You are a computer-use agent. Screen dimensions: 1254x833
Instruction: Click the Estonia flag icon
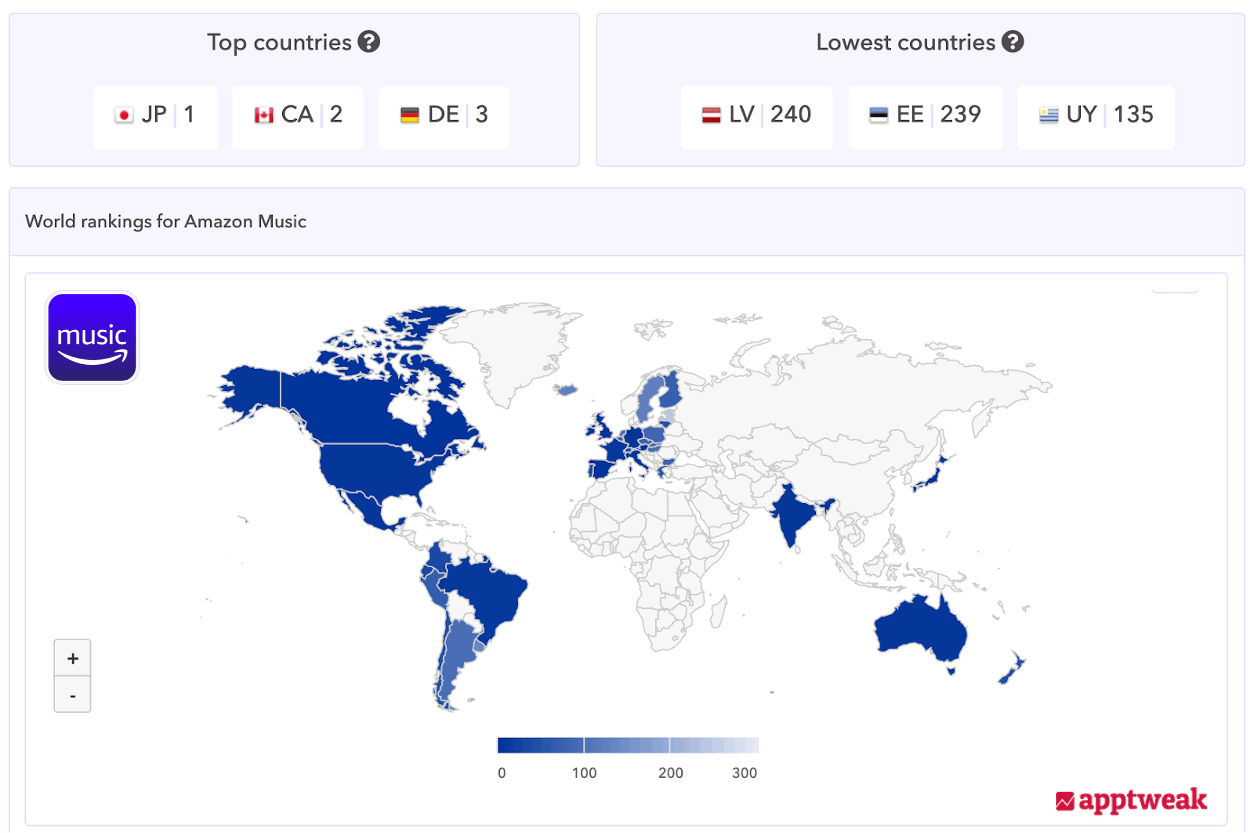point(879,115)
